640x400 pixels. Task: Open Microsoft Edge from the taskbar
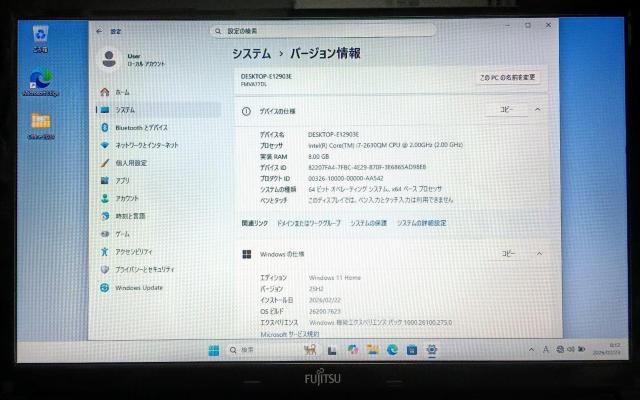point(392,350)
